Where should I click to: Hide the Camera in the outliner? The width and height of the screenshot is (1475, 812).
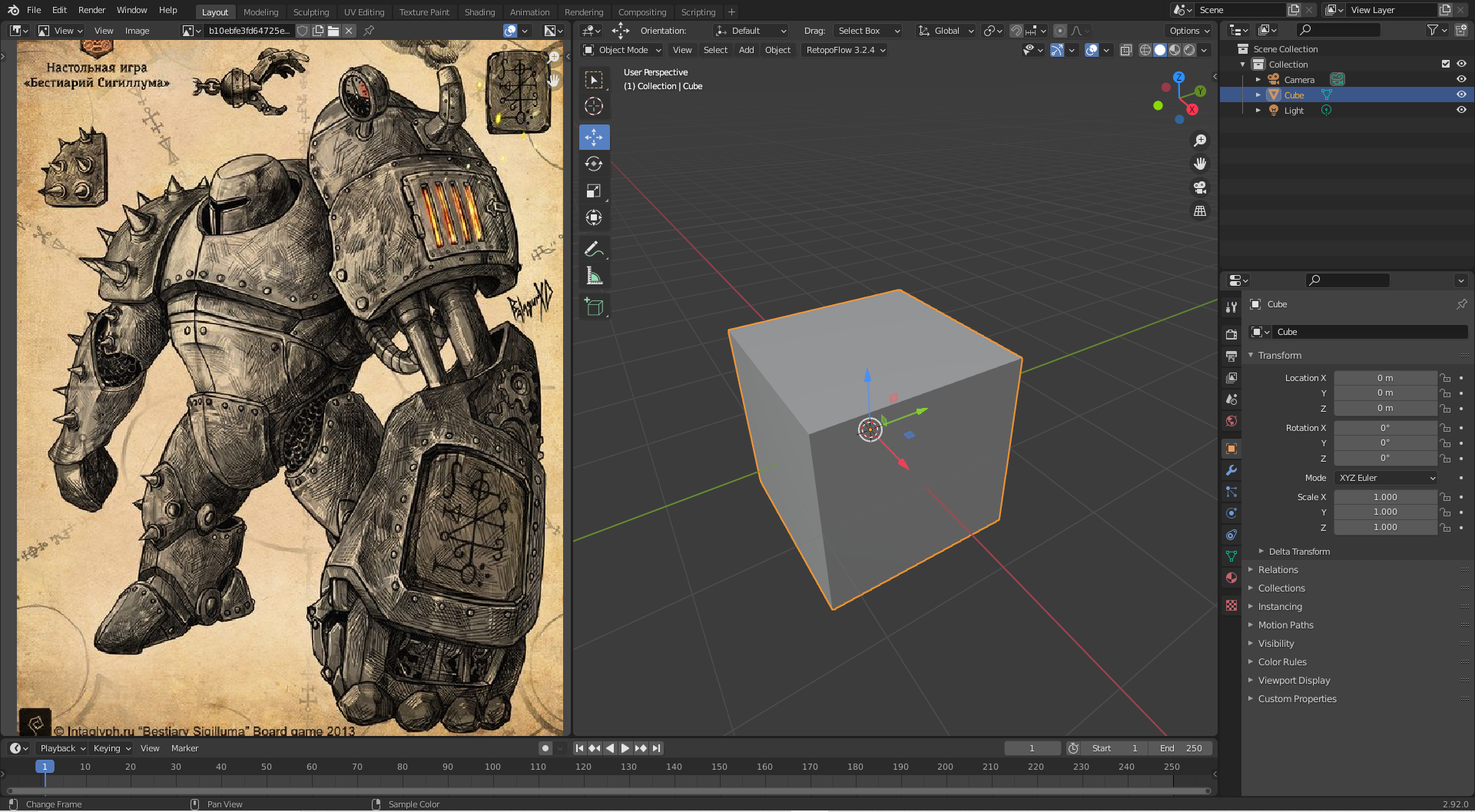(1461, 79)
